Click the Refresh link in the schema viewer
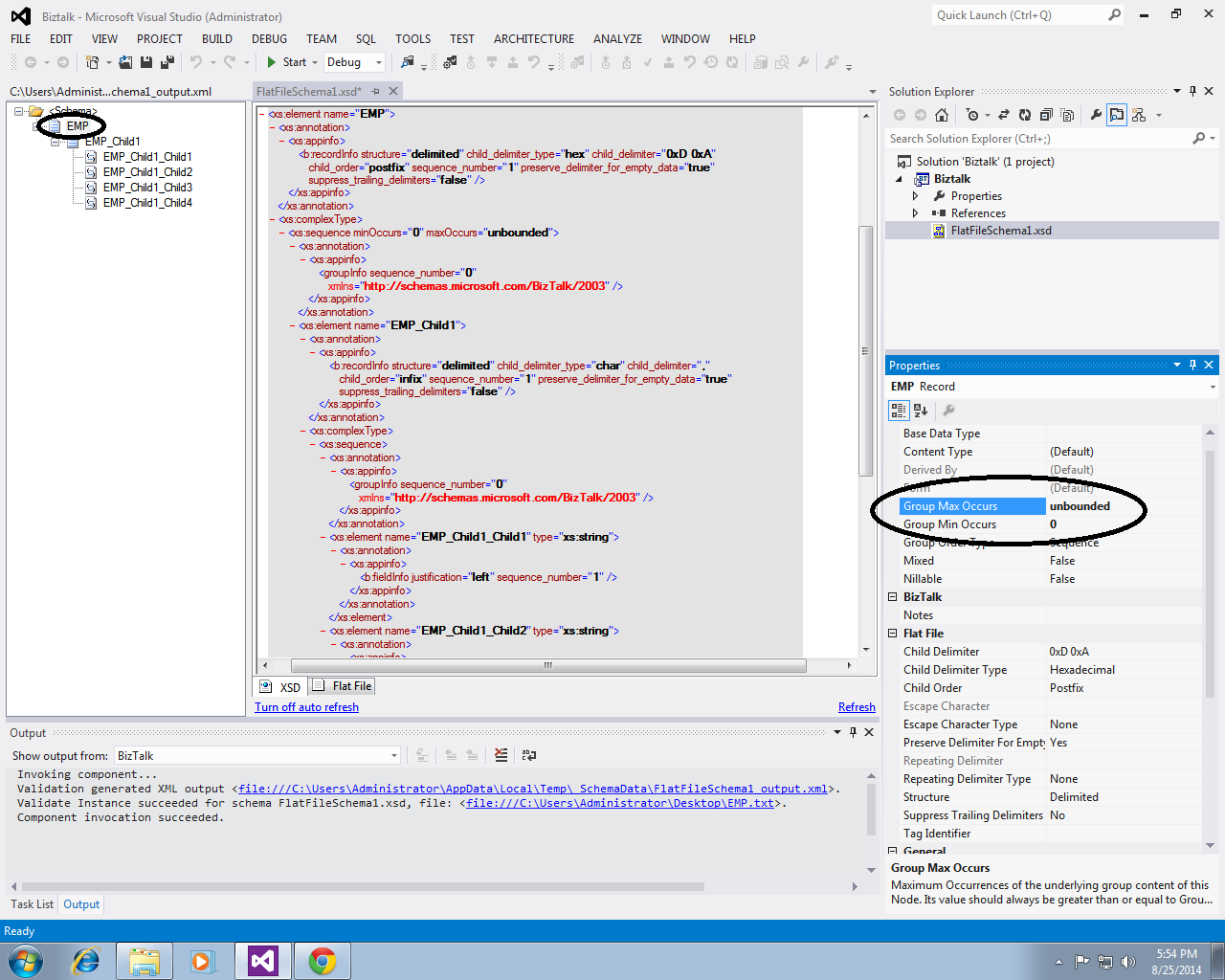Viewport: 1225px width, 980px height. [857, 706]
